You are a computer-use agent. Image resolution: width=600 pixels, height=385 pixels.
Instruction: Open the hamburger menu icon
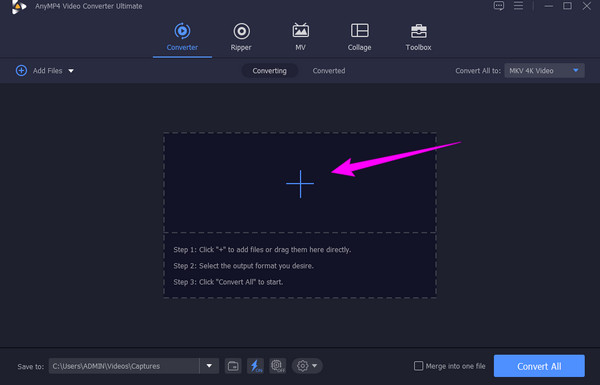[x=518, y=6]
